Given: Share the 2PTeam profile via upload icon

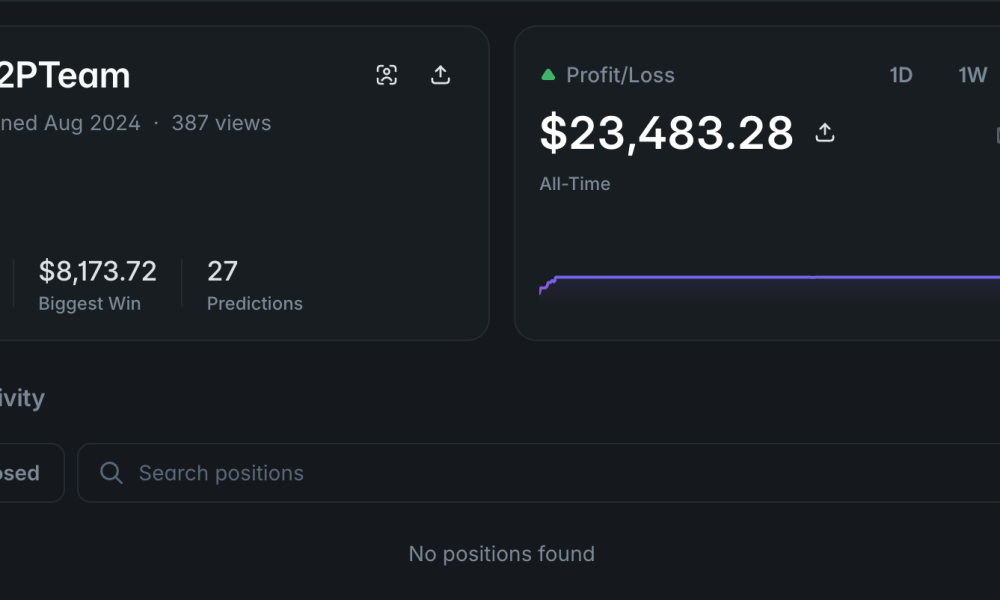Looking at the screenshot, I should coord(440,75).
